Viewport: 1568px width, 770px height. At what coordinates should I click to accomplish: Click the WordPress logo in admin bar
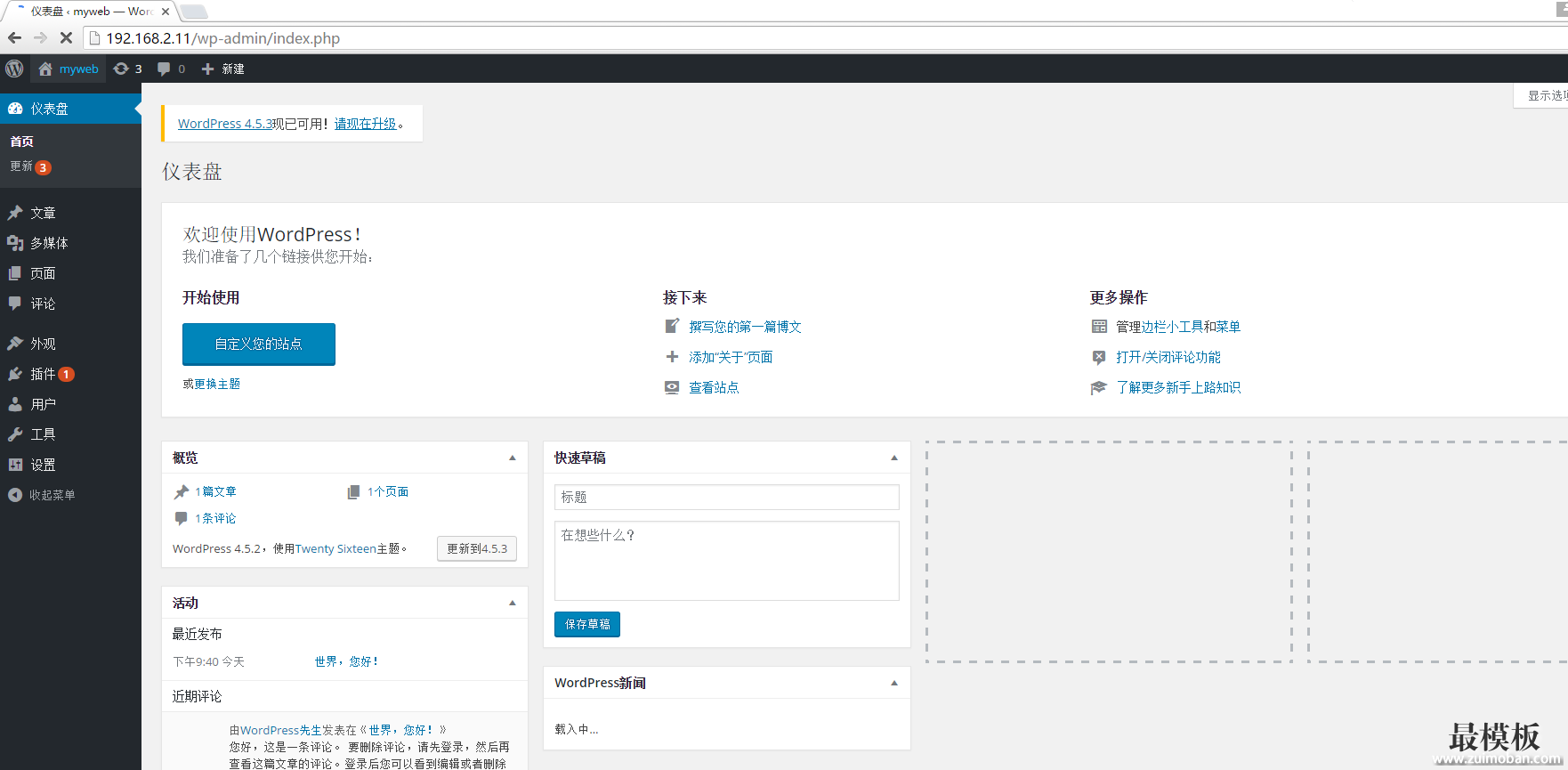[x=14, y=69]
